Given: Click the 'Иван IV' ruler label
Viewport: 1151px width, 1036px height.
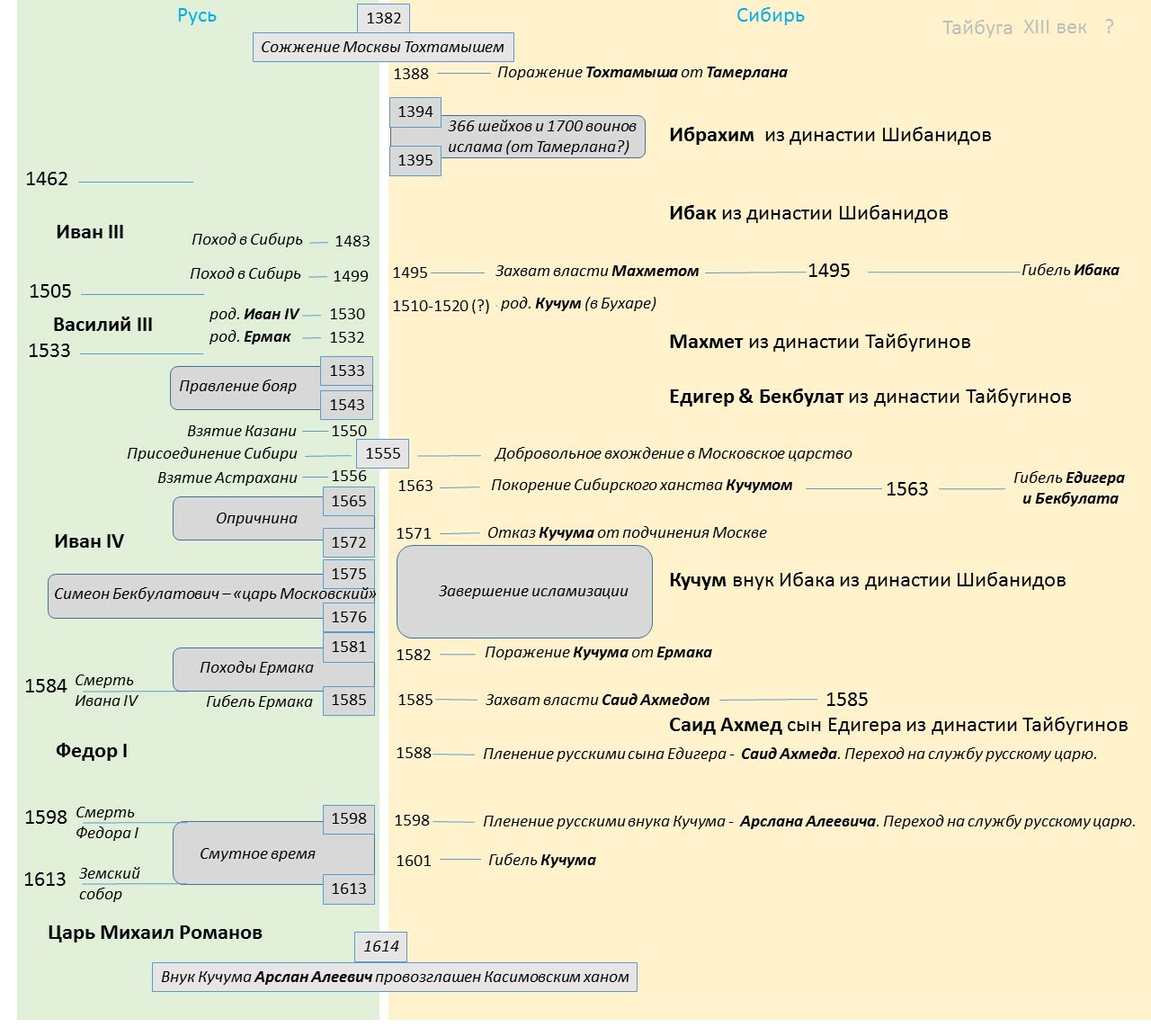Looking at the screenshot, I should click(x=89, y=541).
